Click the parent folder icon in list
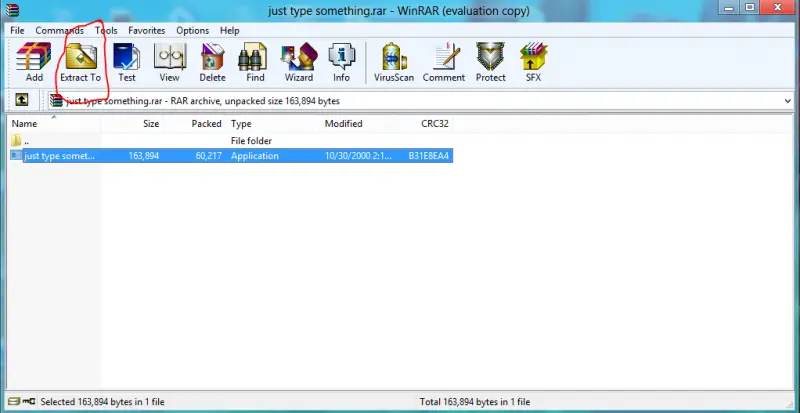This screenshot has width=800, height=413. [x=16, y=140]
